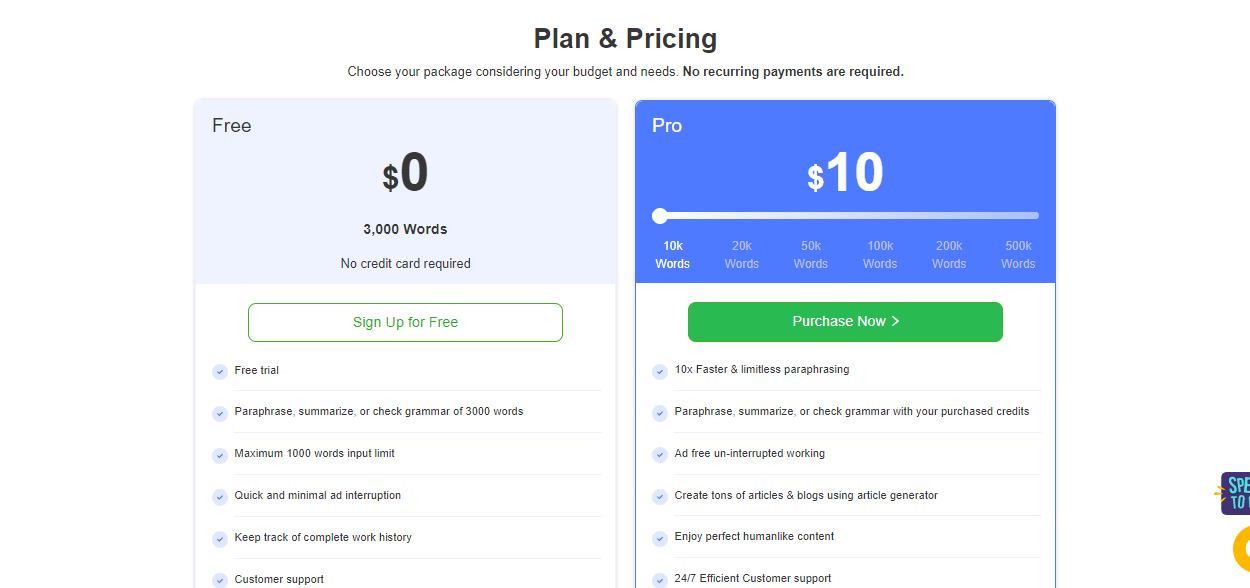This screenshot has width=1250, height=588.
Task: Choose the 20k Words pricing tier
Action: pyautogui.click(x=742, y=255)
